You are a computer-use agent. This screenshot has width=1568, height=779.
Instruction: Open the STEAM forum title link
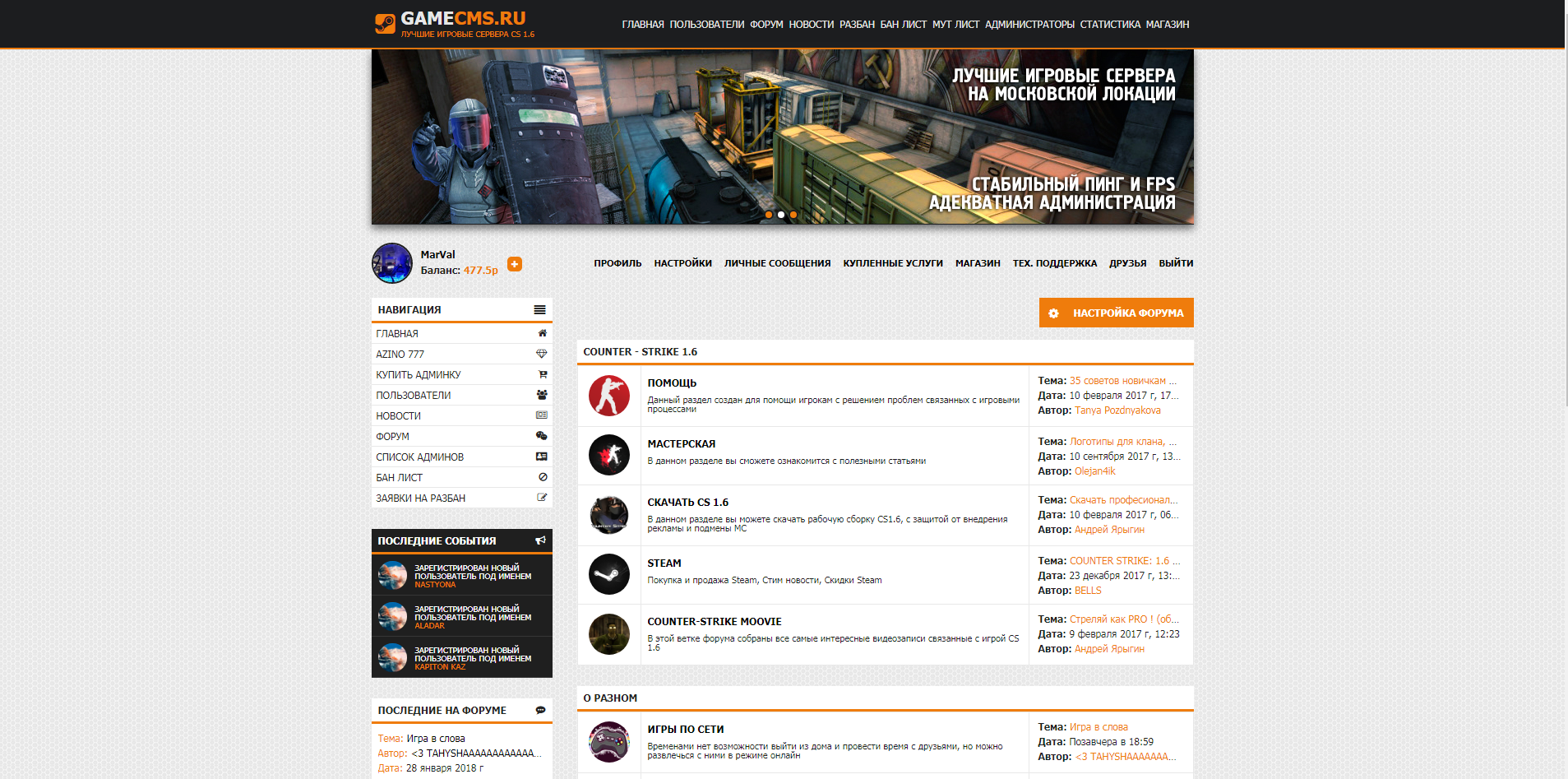click(x=664, y=563)
